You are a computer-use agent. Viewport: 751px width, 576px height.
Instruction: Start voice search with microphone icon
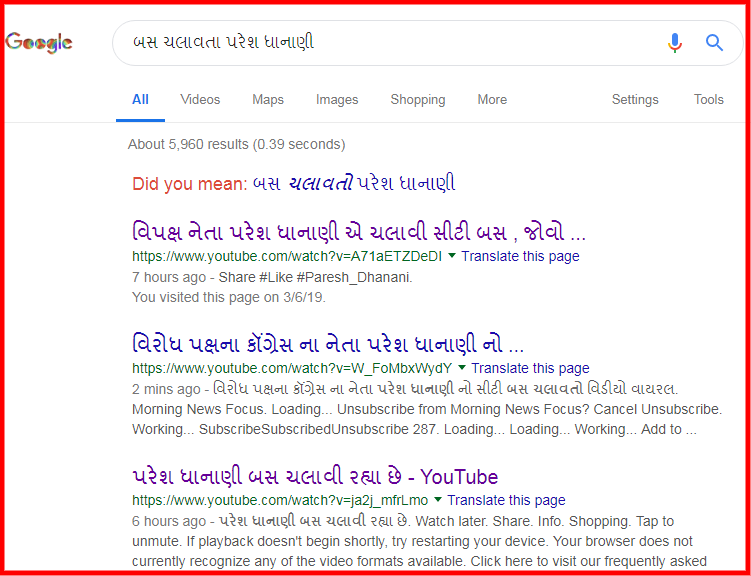[x=674, y=43]
